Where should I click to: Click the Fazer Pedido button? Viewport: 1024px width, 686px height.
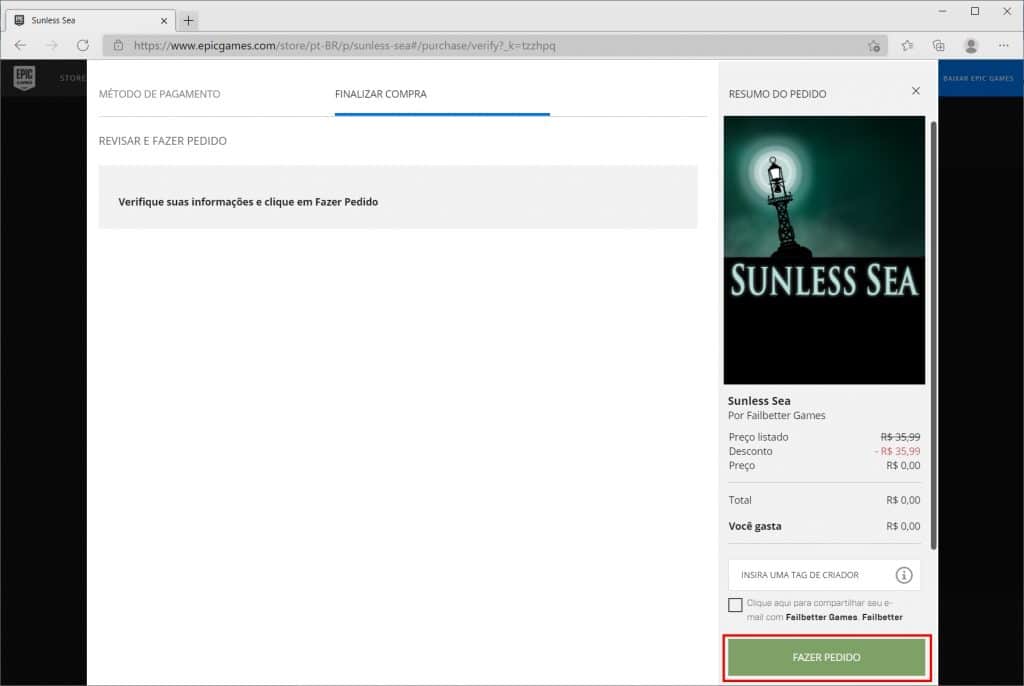click(826, 657)
